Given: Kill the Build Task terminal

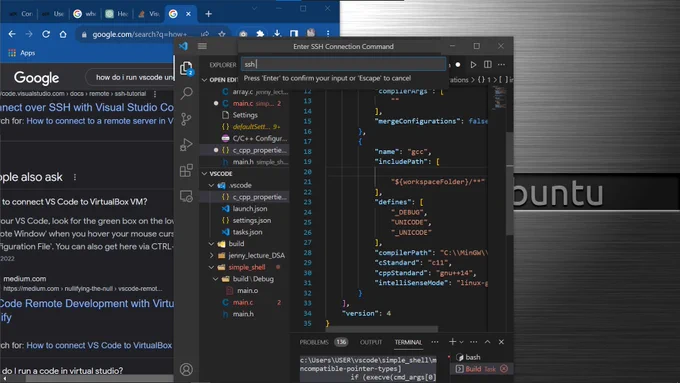Looking at the screenshot, I should click(x=504, y=369).
